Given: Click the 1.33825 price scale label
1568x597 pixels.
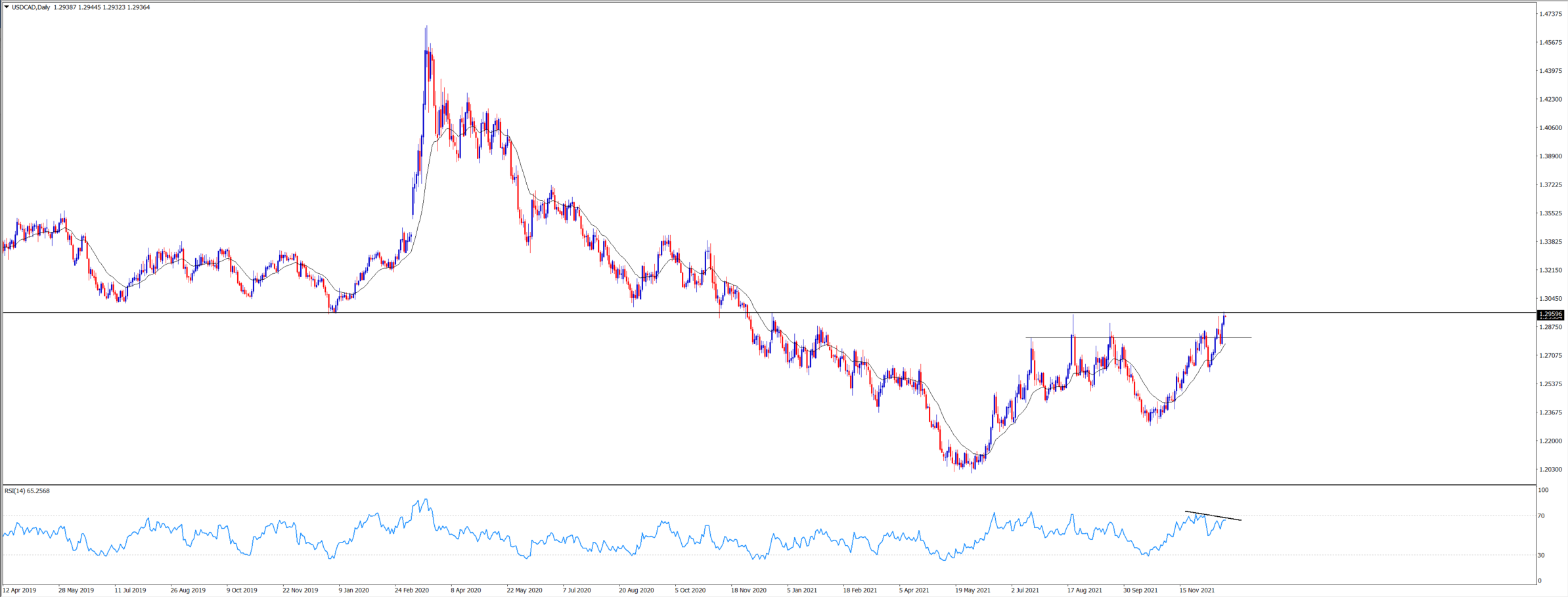Looking at the screenshot, I should [x=1550, y=242].
